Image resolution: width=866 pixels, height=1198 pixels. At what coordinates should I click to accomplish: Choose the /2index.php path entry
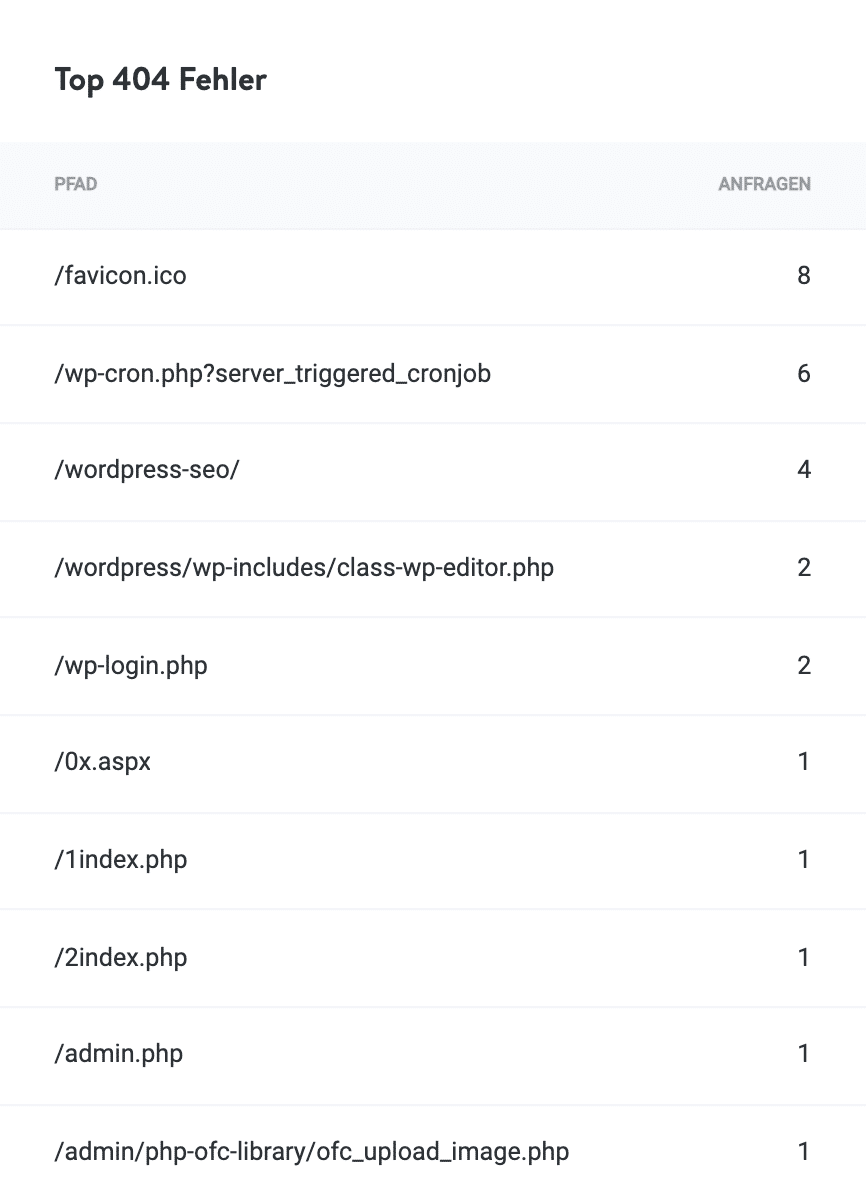[x=120, y=957]
